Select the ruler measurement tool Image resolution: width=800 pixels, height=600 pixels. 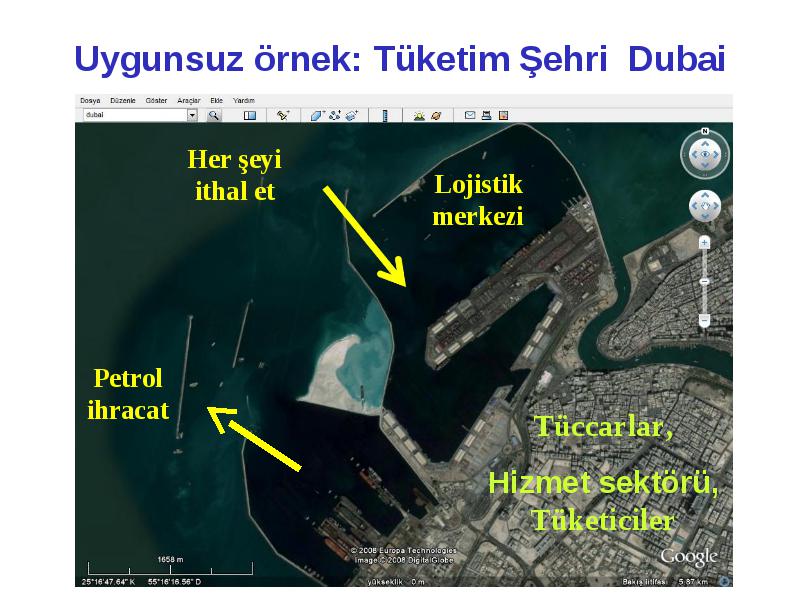[x=385, y=115]
